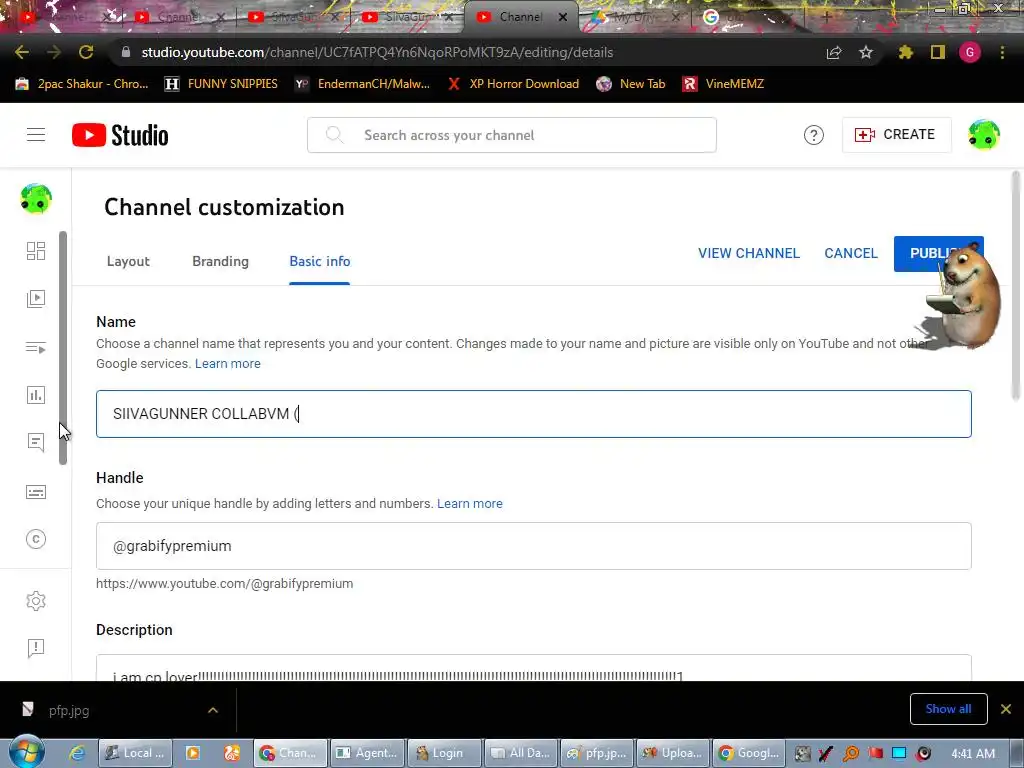
Task: Click the channel Name input field
Action: (534, 414)
